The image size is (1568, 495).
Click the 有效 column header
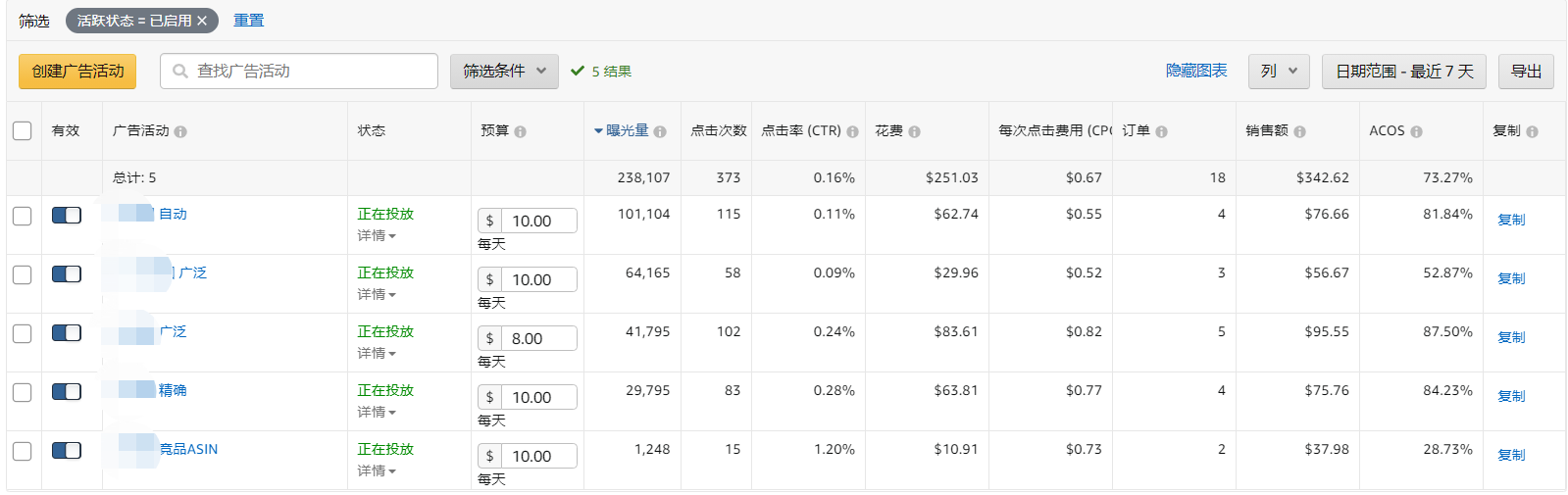[66, 130]
